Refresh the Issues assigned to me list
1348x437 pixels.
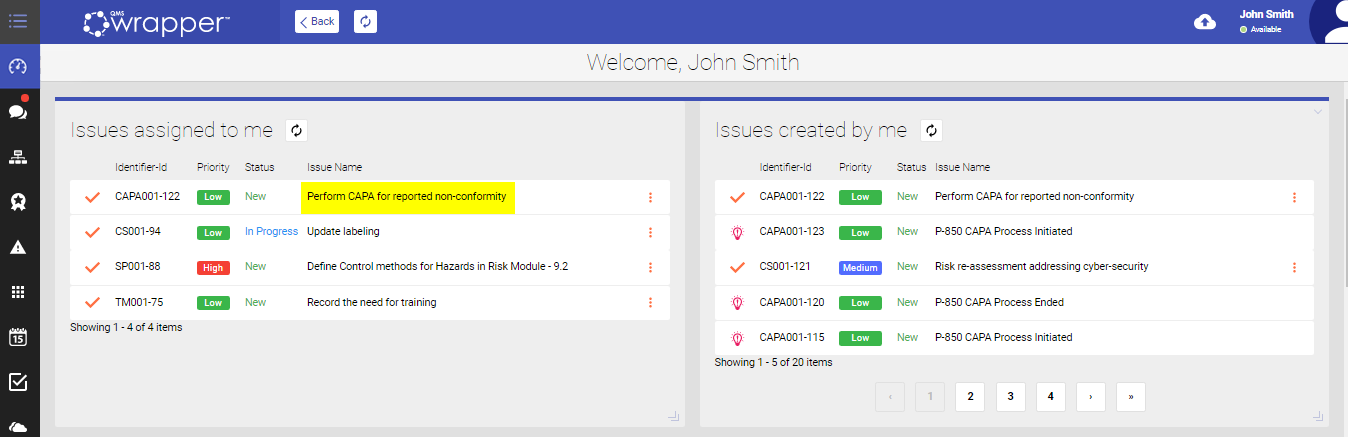297,130
